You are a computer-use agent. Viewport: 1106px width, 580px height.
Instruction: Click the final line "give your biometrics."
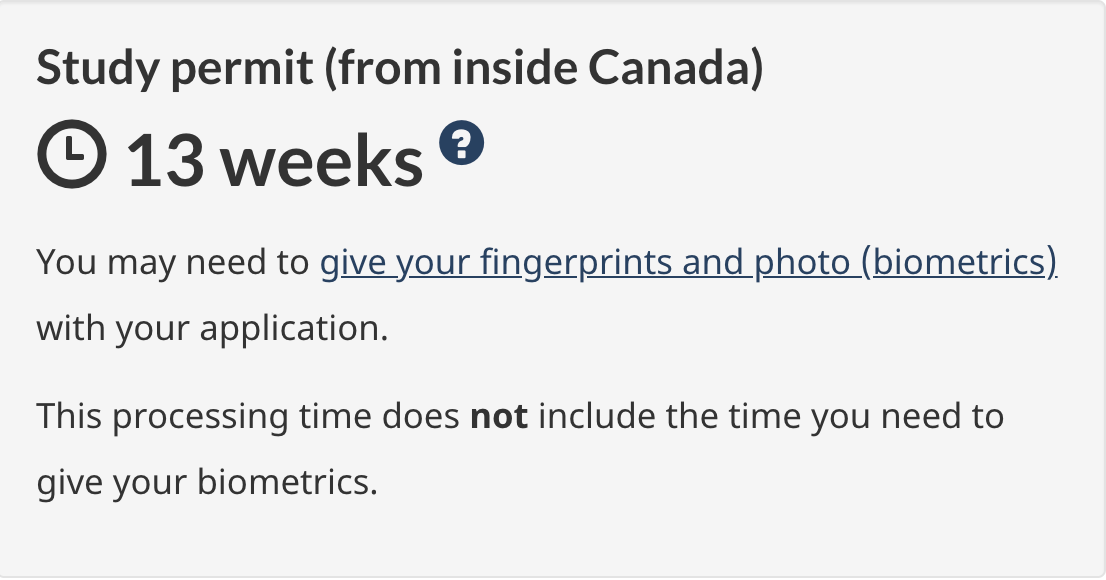(207, 483)
